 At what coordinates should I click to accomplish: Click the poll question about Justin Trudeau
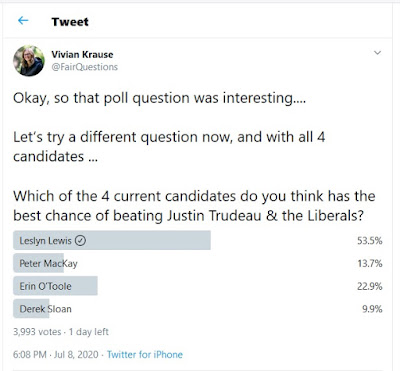point(194,206)
